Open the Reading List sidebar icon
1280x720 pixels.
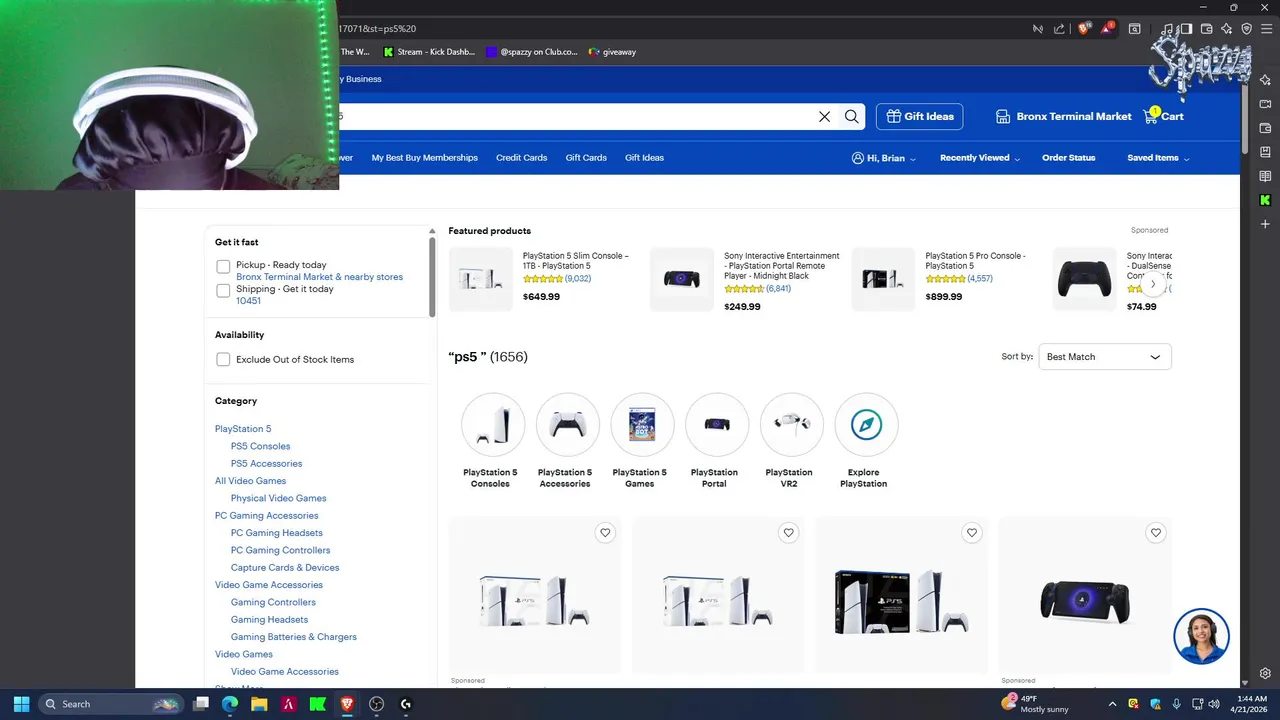pos(1265,176)
